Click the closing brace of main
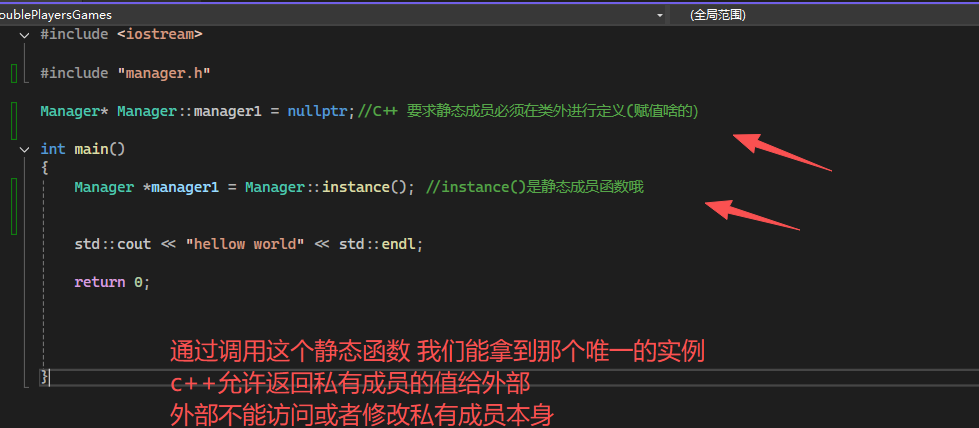 (x=44, y=377)
